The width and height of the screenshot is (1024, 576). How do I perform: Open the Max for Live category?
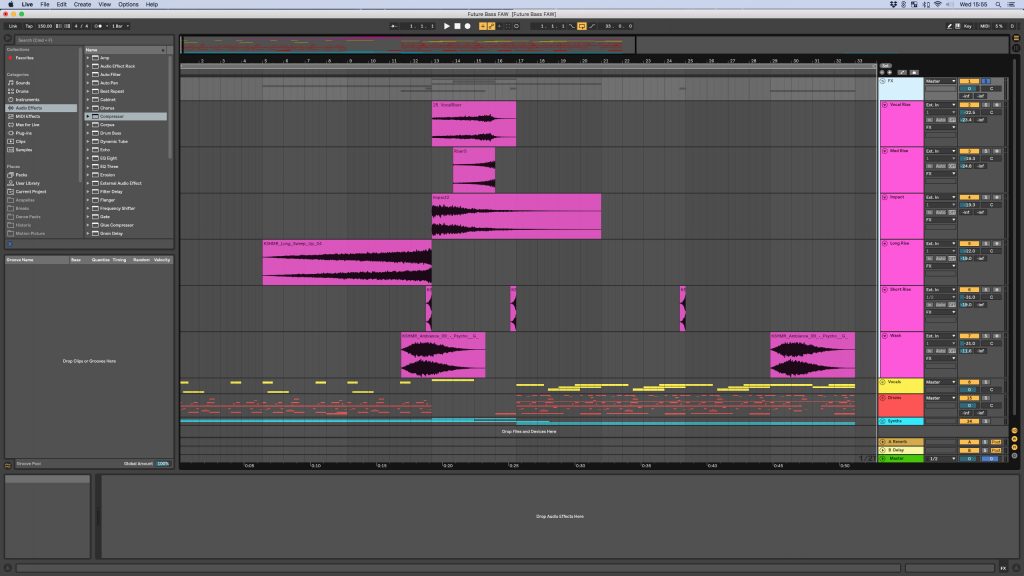(x=27, y=125)
